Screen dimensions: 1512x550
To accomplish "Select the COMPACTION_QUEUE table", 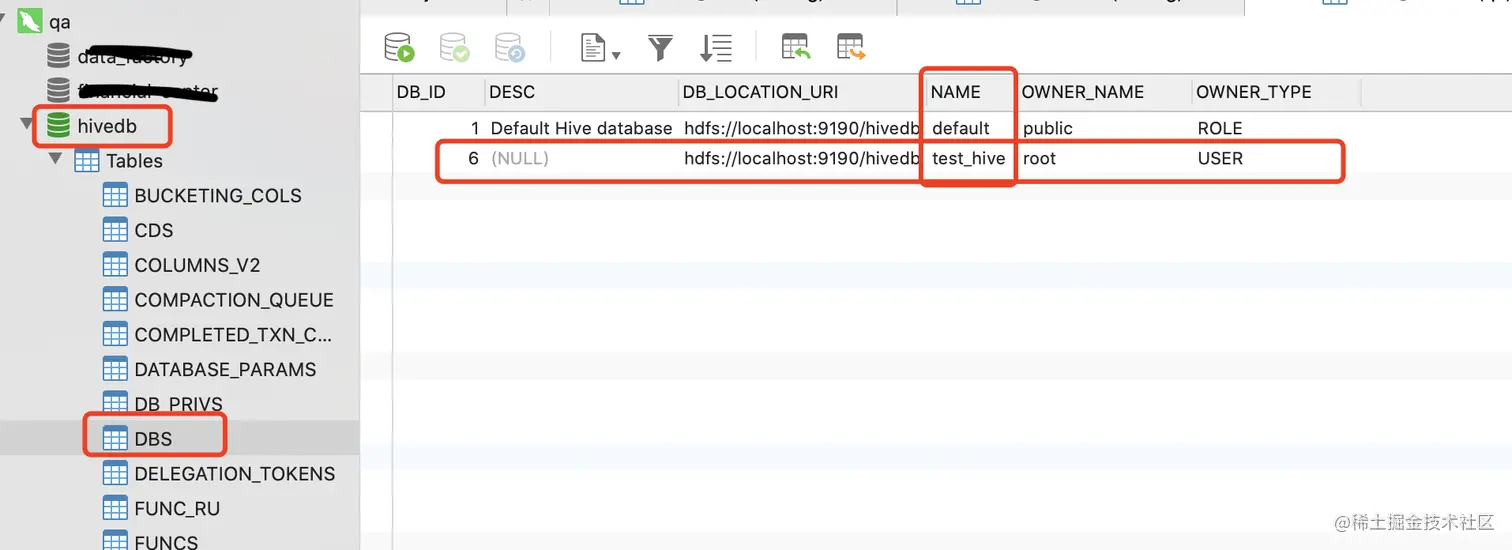I will click(x=234, y=300).
